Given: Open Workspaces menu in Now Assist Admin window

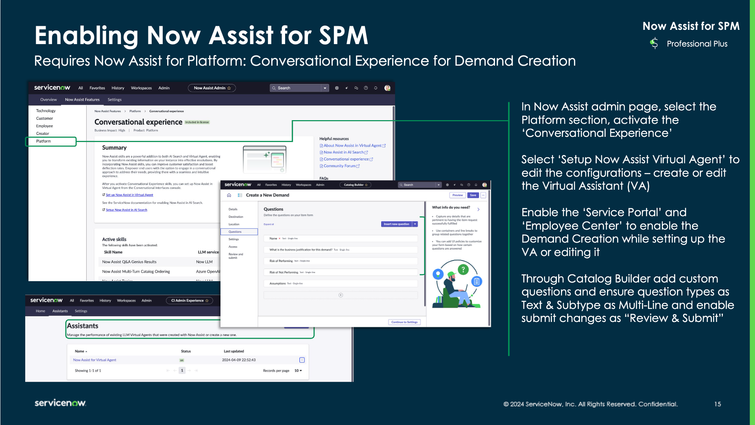Looking at the screenshot, I should pyautogui.click(x=141, y=88).
